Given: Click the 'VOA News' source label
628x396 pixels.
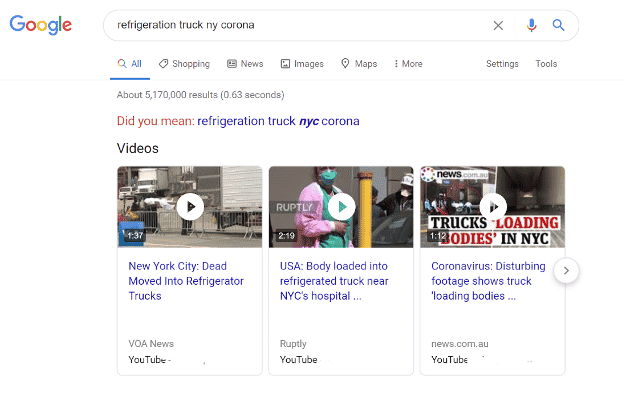Looking at the screenshot, I should (x=151, y=344).
